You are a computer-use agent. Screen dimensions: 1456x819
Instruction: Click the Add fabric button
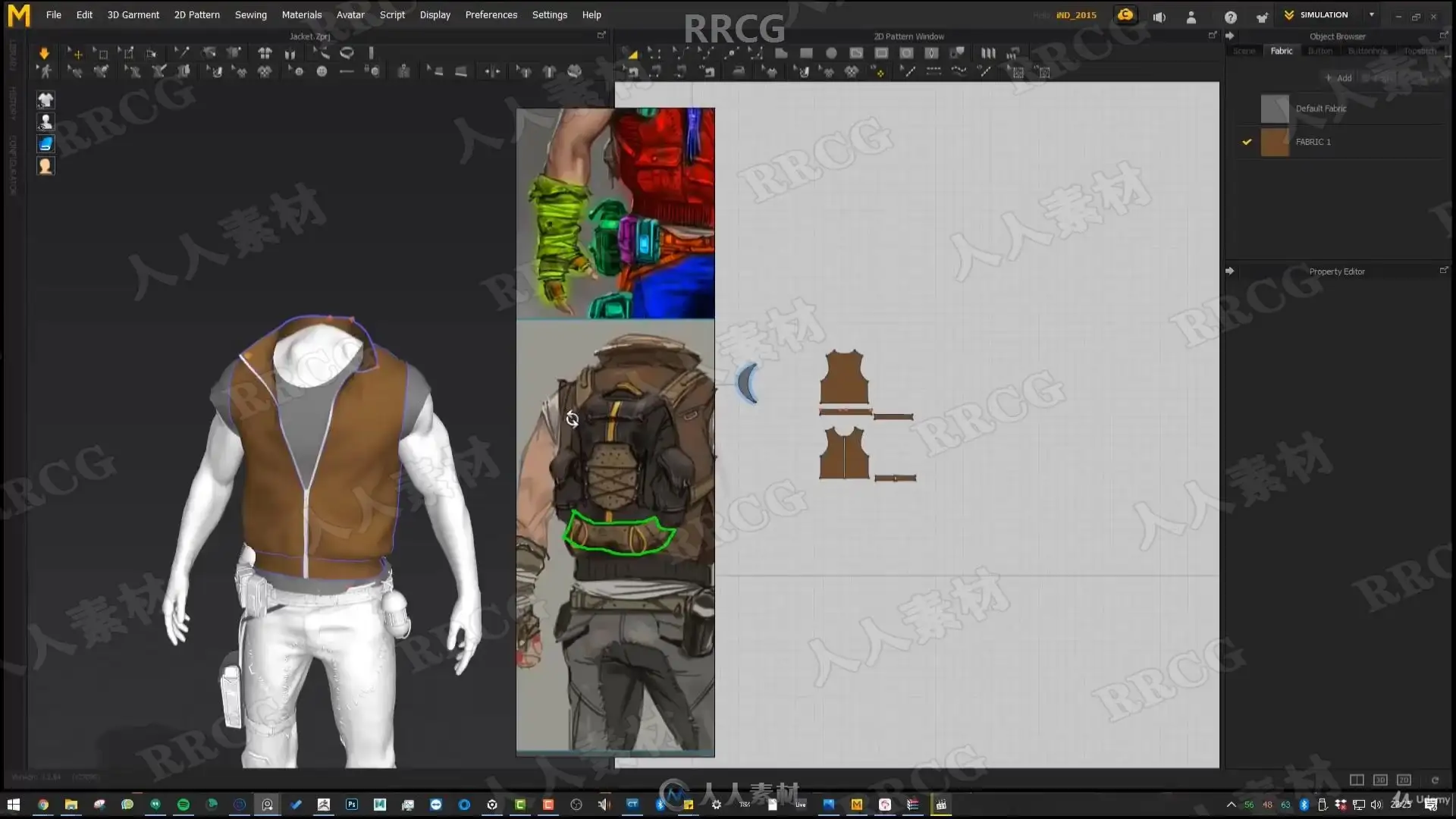(1338, 78)
